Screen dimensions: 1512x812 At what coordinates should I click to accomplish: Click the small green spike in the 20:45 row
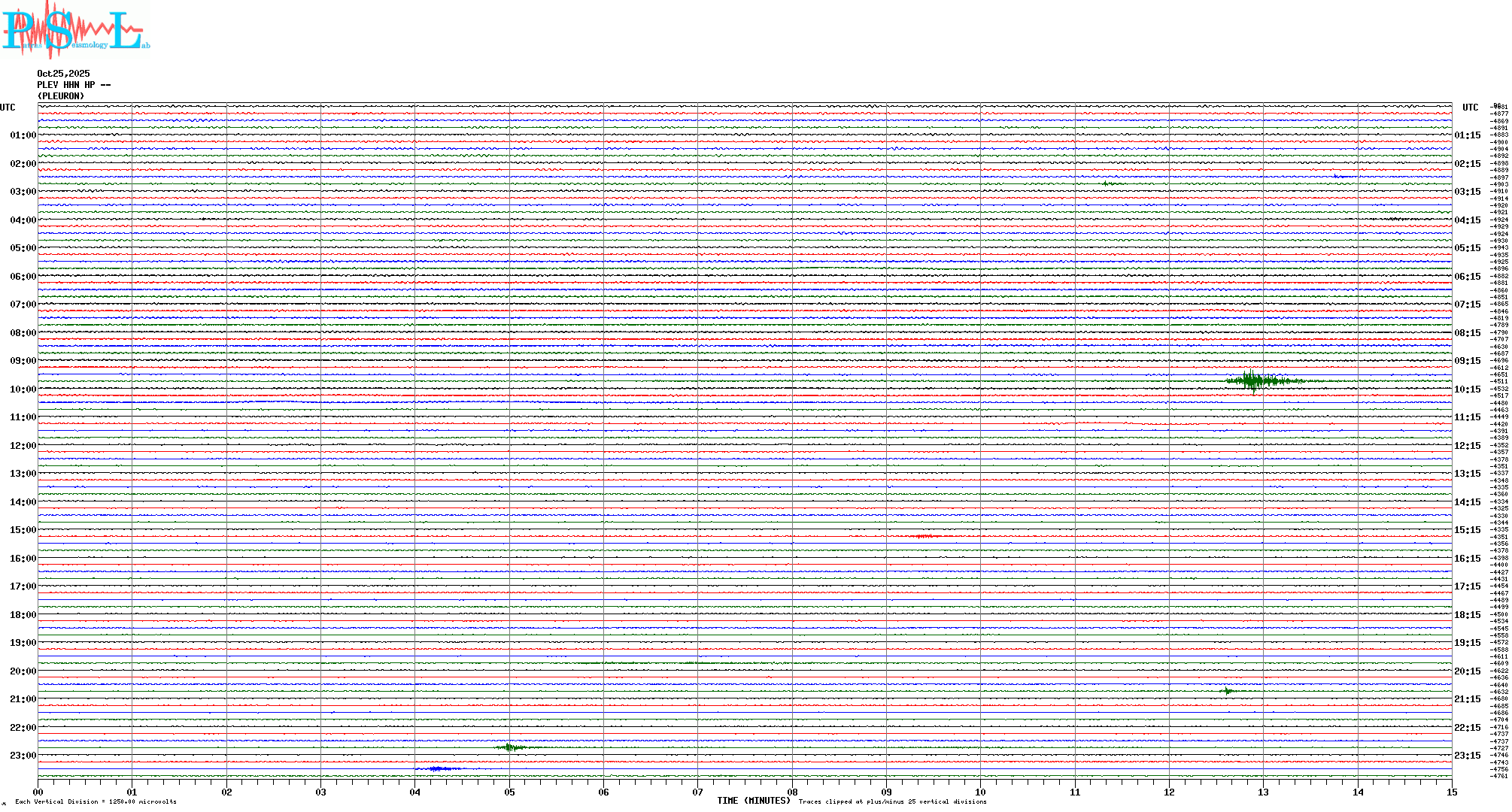click(x=1228, y=691)
